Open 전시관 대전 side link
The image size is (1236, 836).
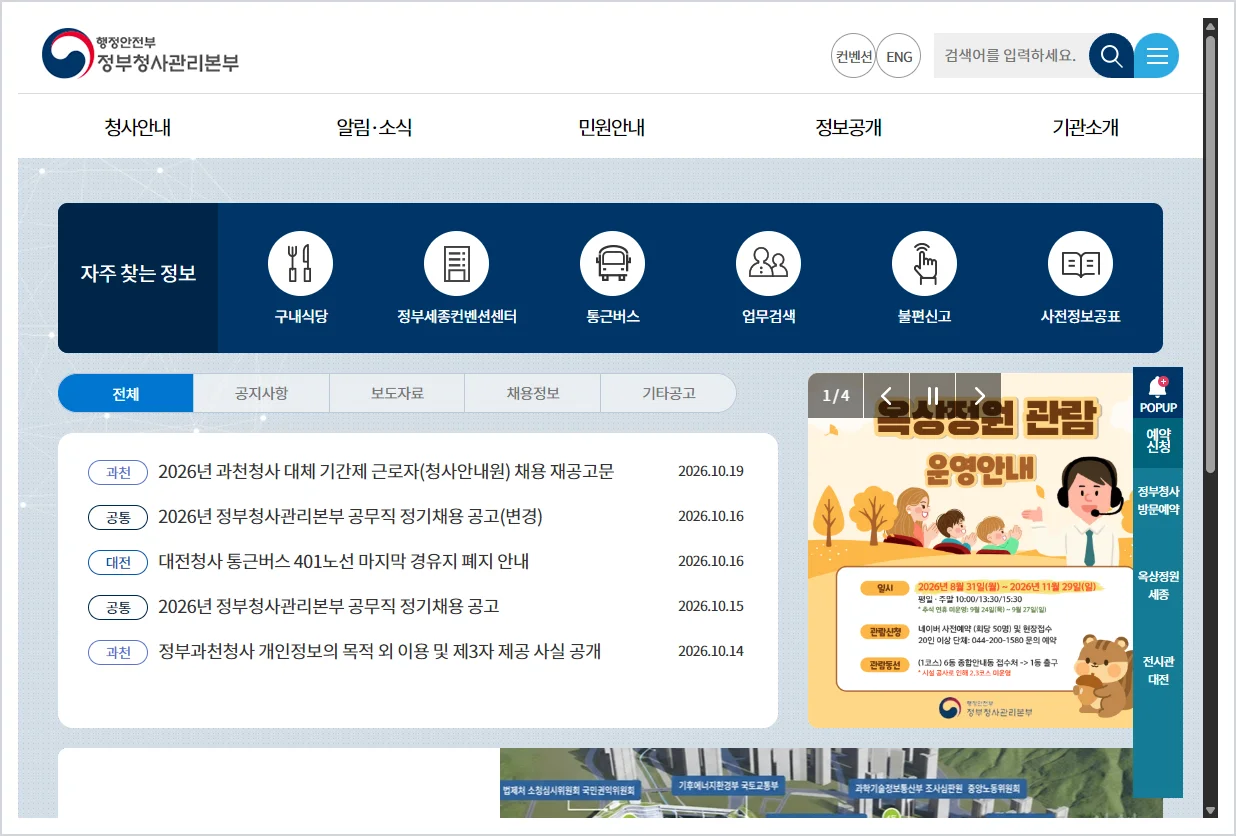[1158, 670]
